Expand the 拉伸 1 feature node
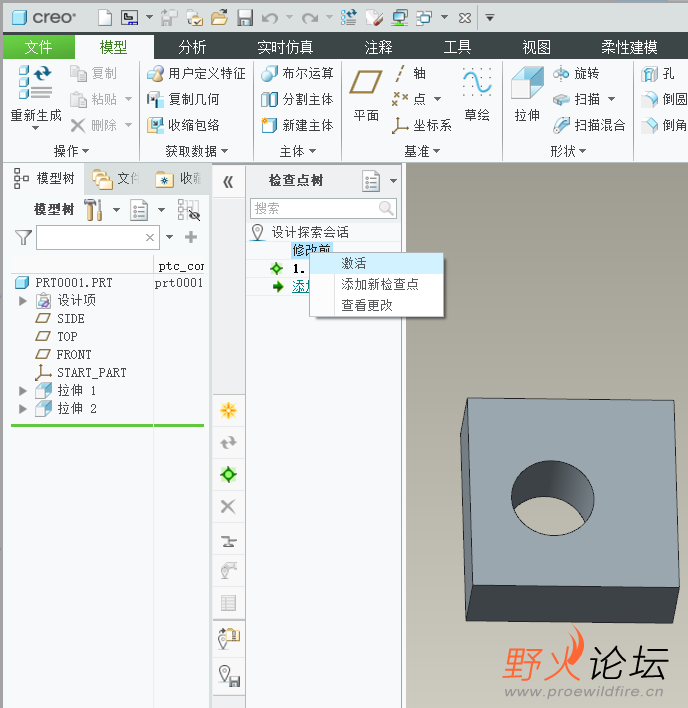The image size is (688, 708). point(23,391)
